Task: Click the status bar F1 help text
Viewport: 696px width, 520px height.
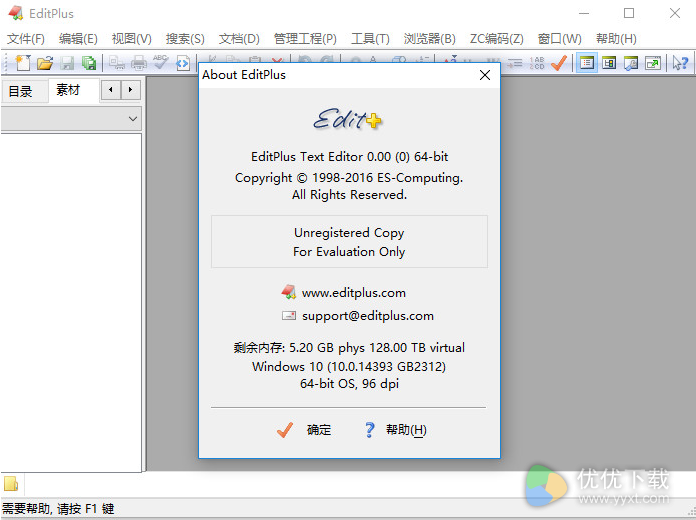Action: click(x=58, y=508)
